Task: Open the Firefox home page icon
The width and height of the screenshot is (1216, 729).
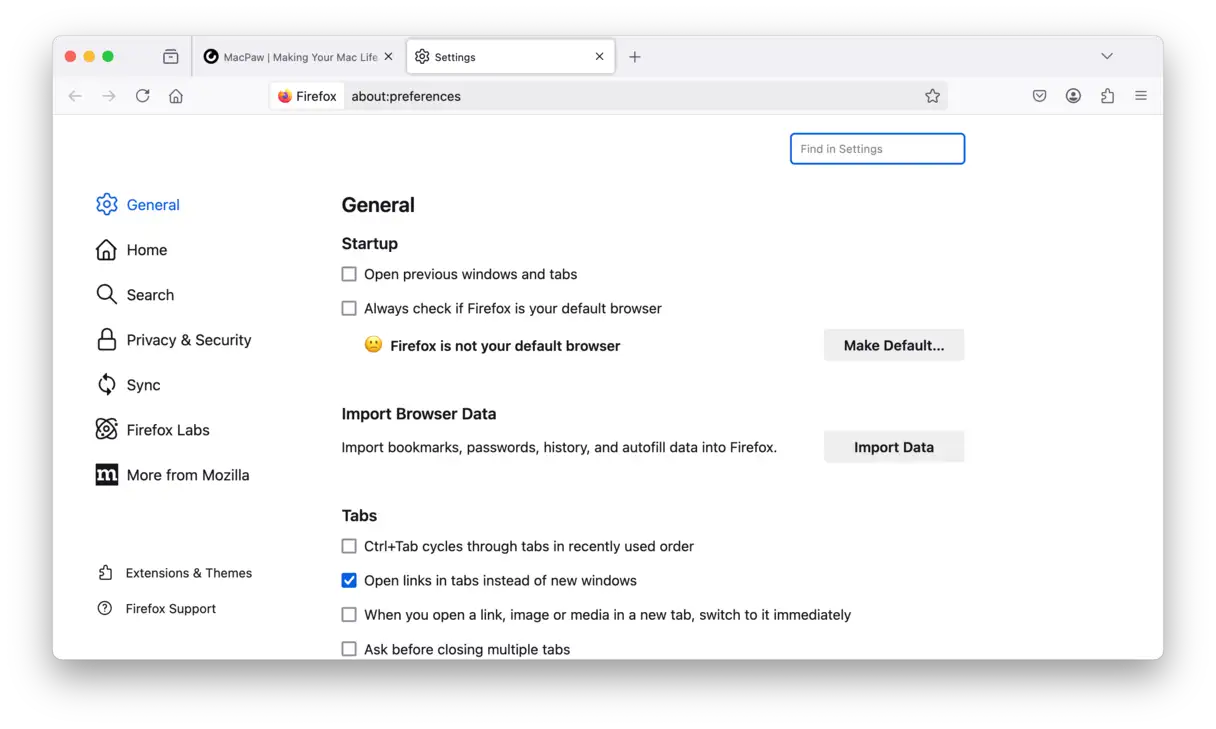Action: coord(176,96)
